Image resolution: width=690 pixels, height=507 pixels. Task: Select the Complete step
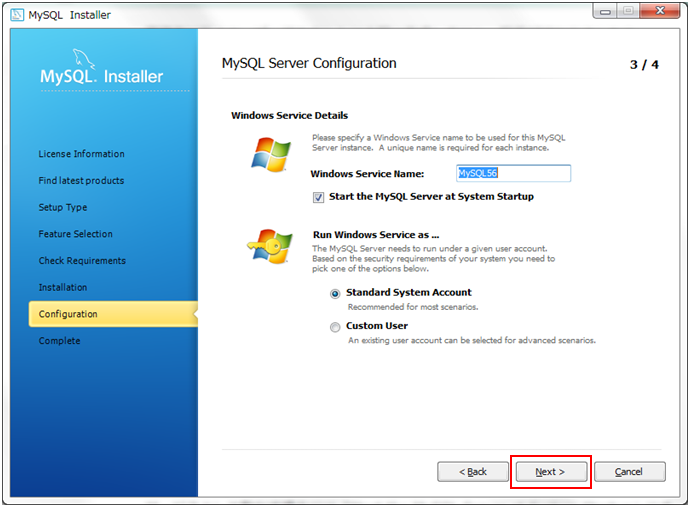(x=59, y=341)
